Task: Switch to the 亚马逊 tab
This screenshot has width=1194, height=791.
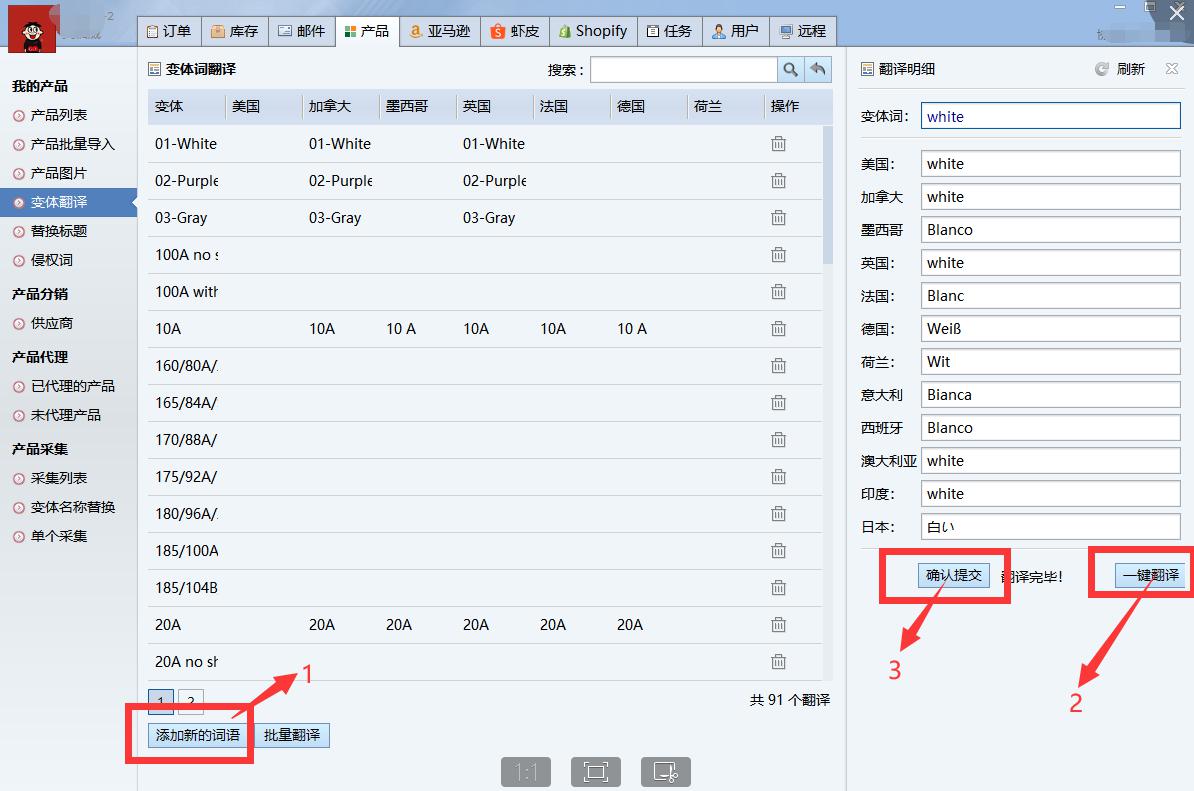Action: [x=439, y=31]
